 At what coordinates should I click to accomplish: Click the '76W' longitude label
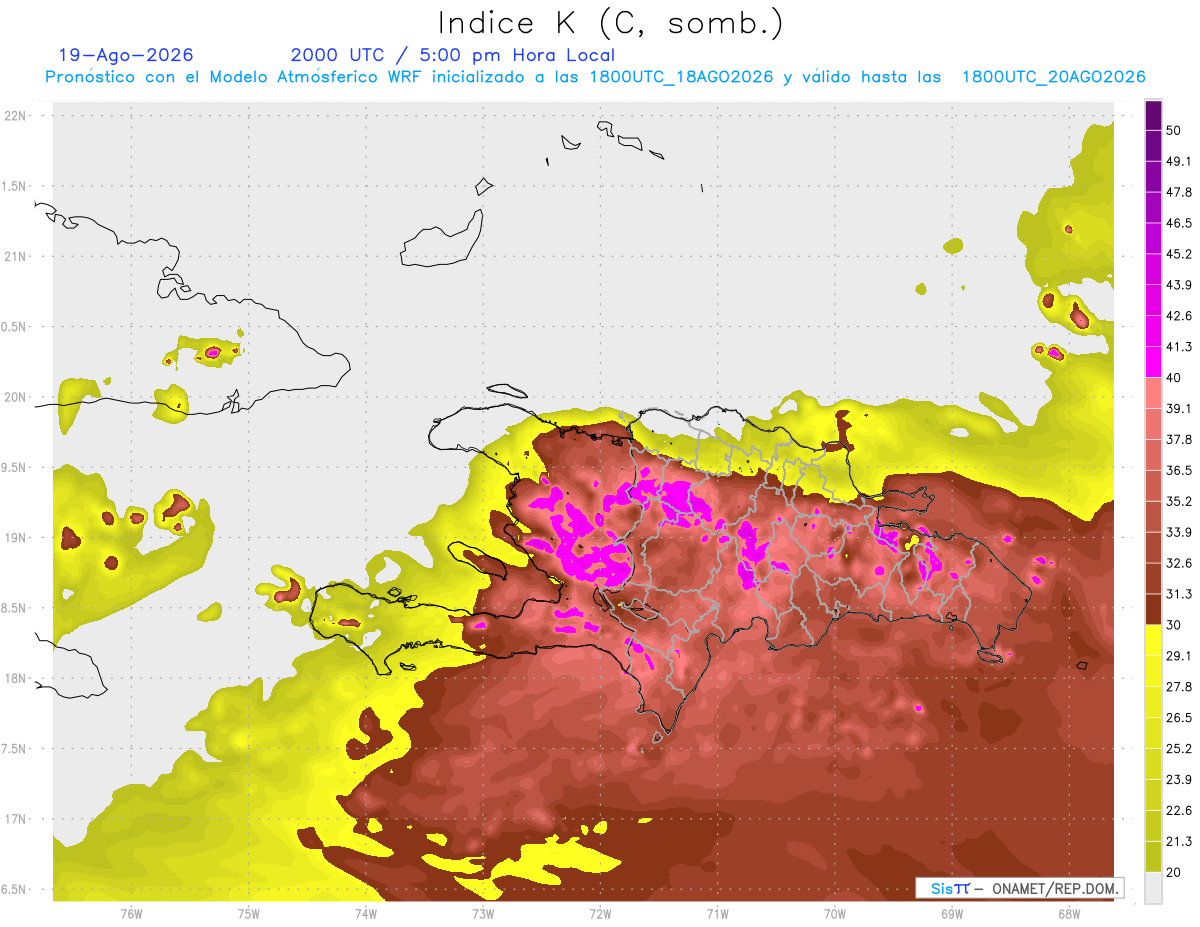coord(131,914)
